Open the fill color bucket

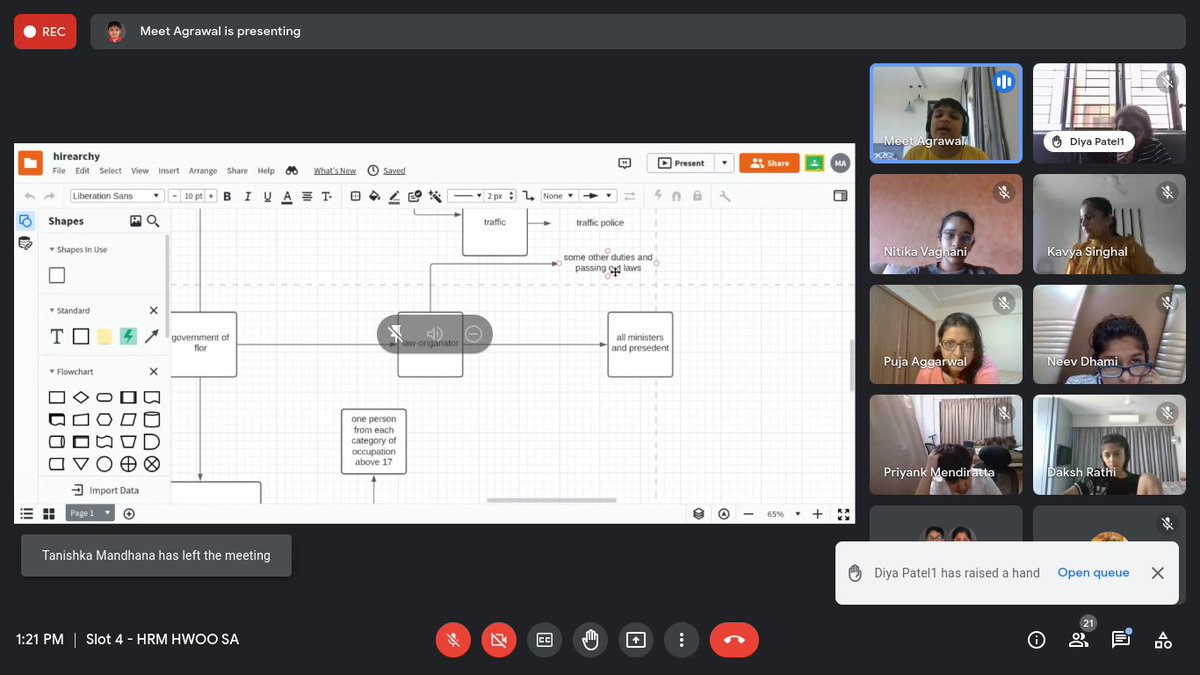click(x=374, y=196)
